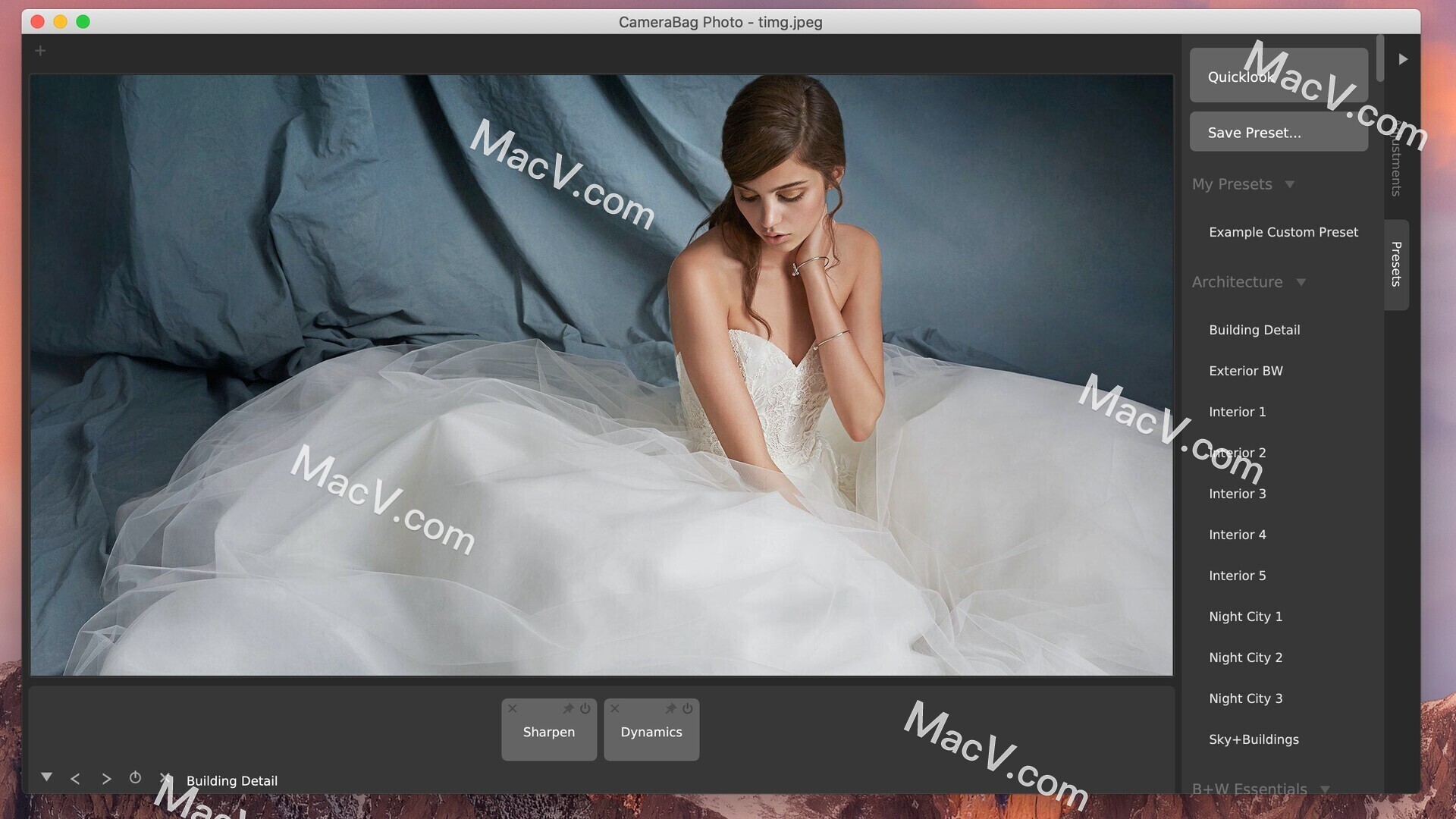Image resolution: width=1456 pixels, height=819 pixels.
Task: Remove the Dynamics tile with its X
Action: click(x=615, y=708)
